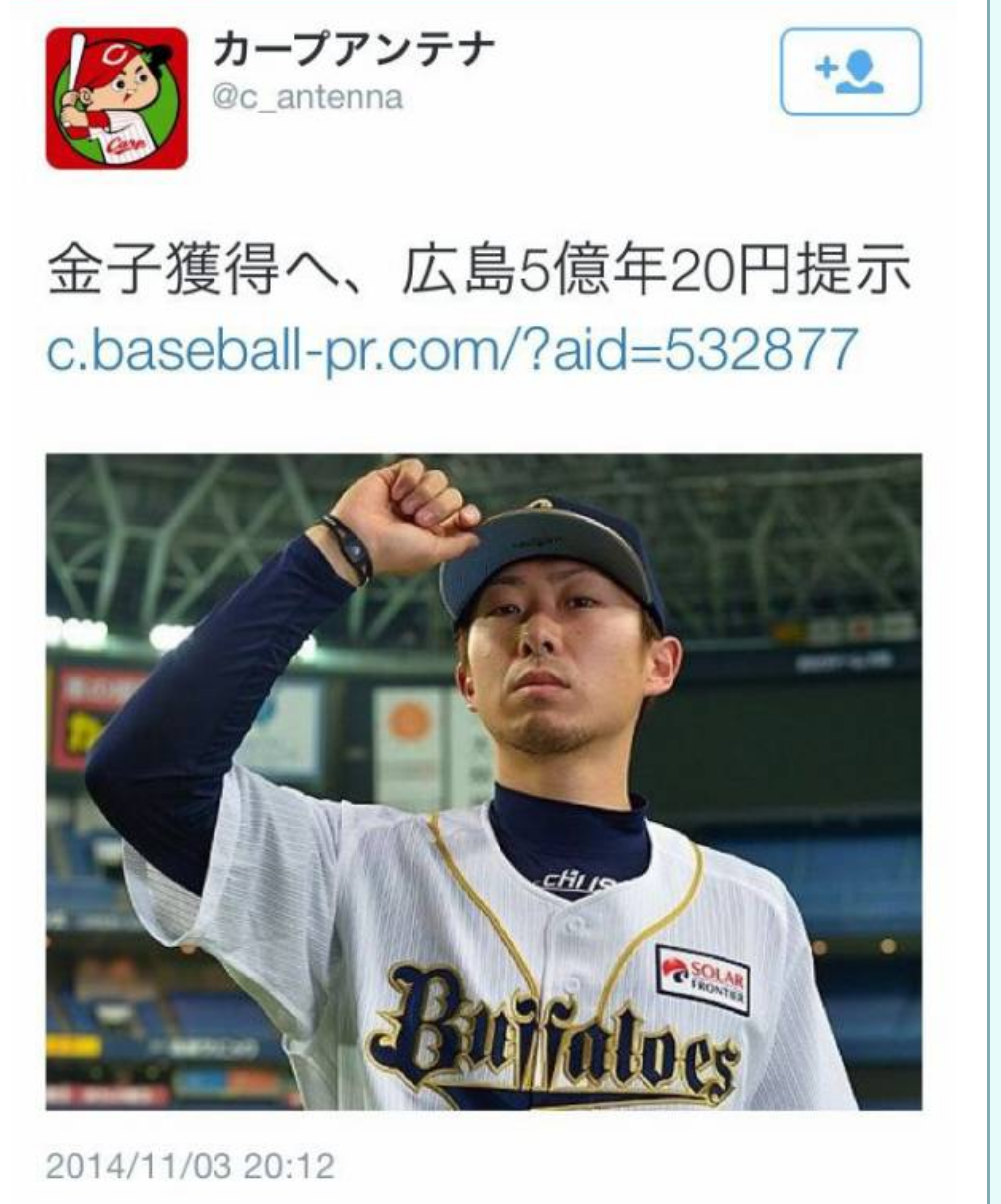Open the attached baseball player photo

[x=484, y=782]
